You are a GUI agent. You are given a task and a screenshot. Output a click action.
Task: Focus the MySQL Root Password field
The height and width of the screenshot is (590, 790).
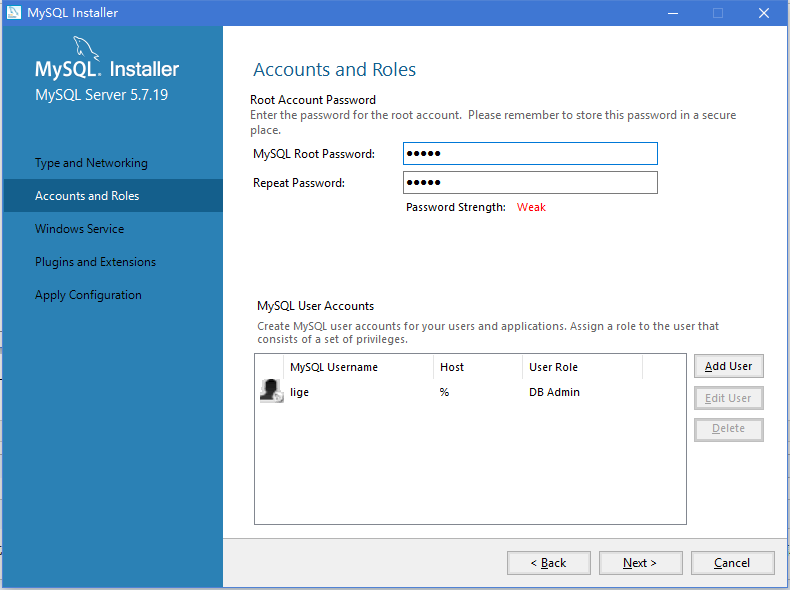pos(530,154)
